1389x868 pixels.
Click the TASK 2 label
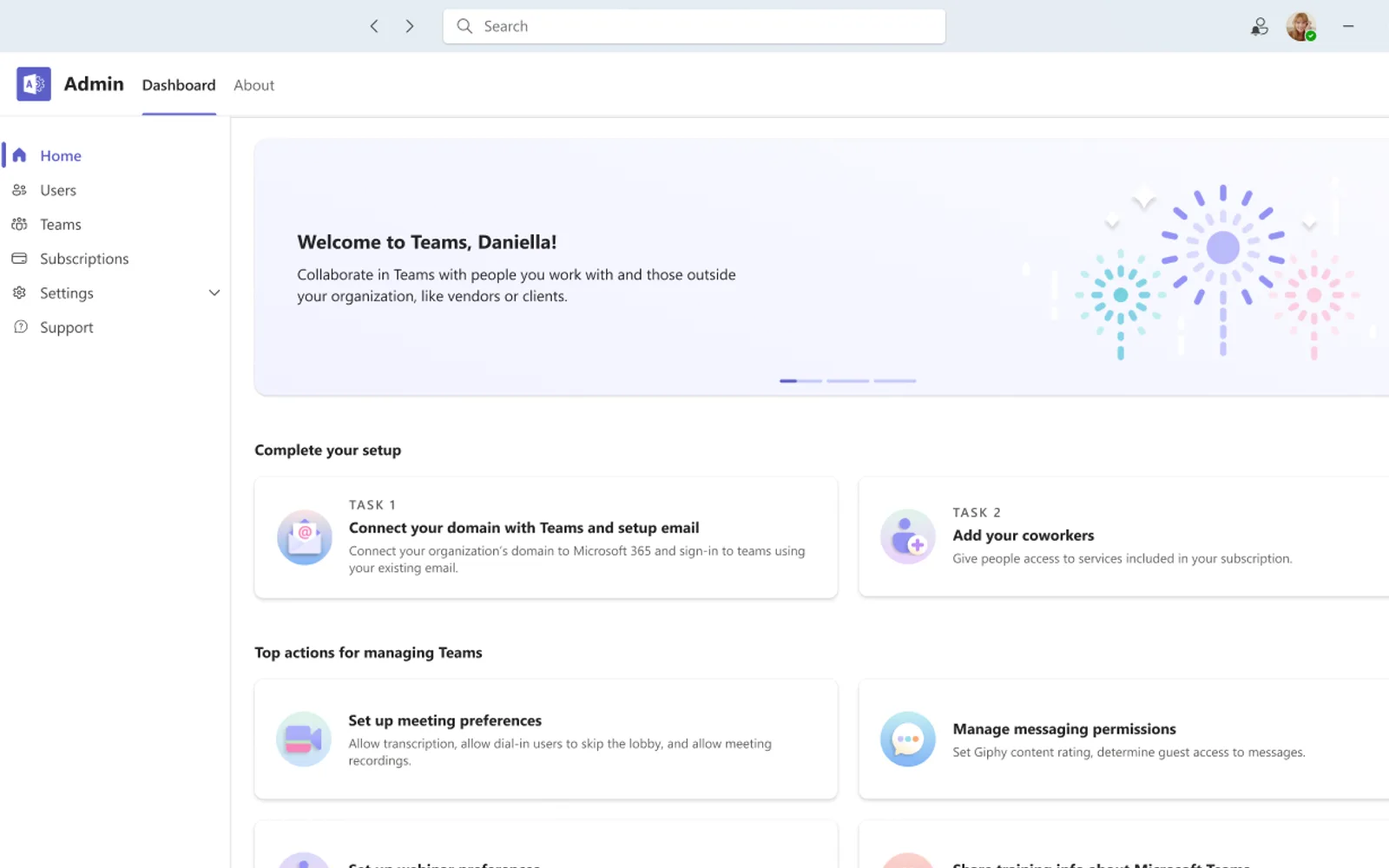[x=977, y=513]
